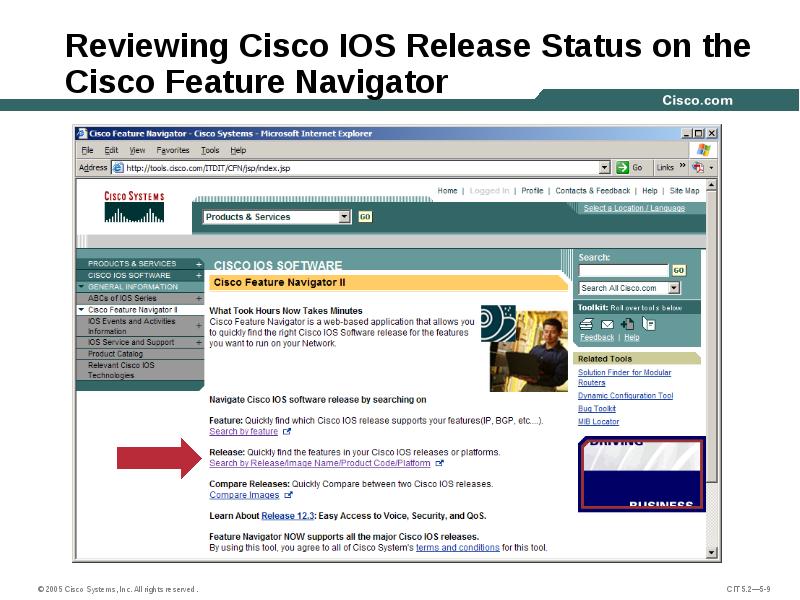Expand IOS Events and Activities Information

tap(198, 326)
